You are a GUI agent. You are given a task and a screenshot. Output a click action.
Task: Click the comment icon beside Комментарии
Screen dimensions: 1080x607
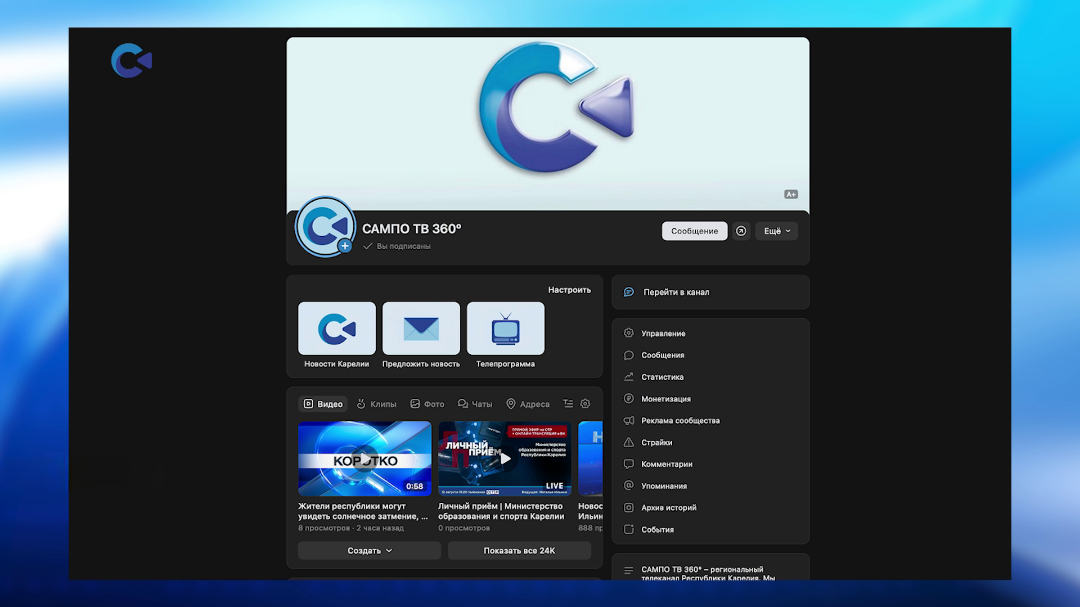(629, 464)
